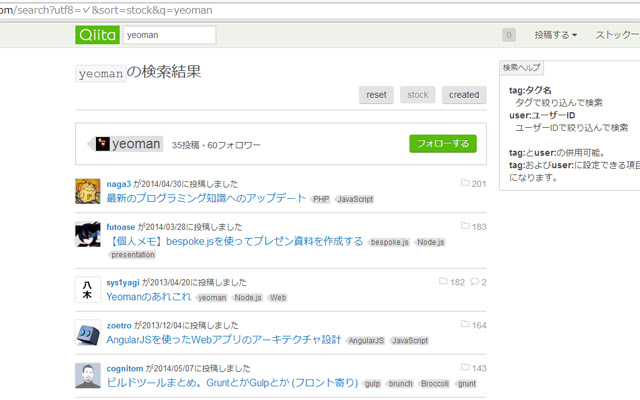Select the presentation tag
Screen dimensions: 640x400
pos(132,255)
